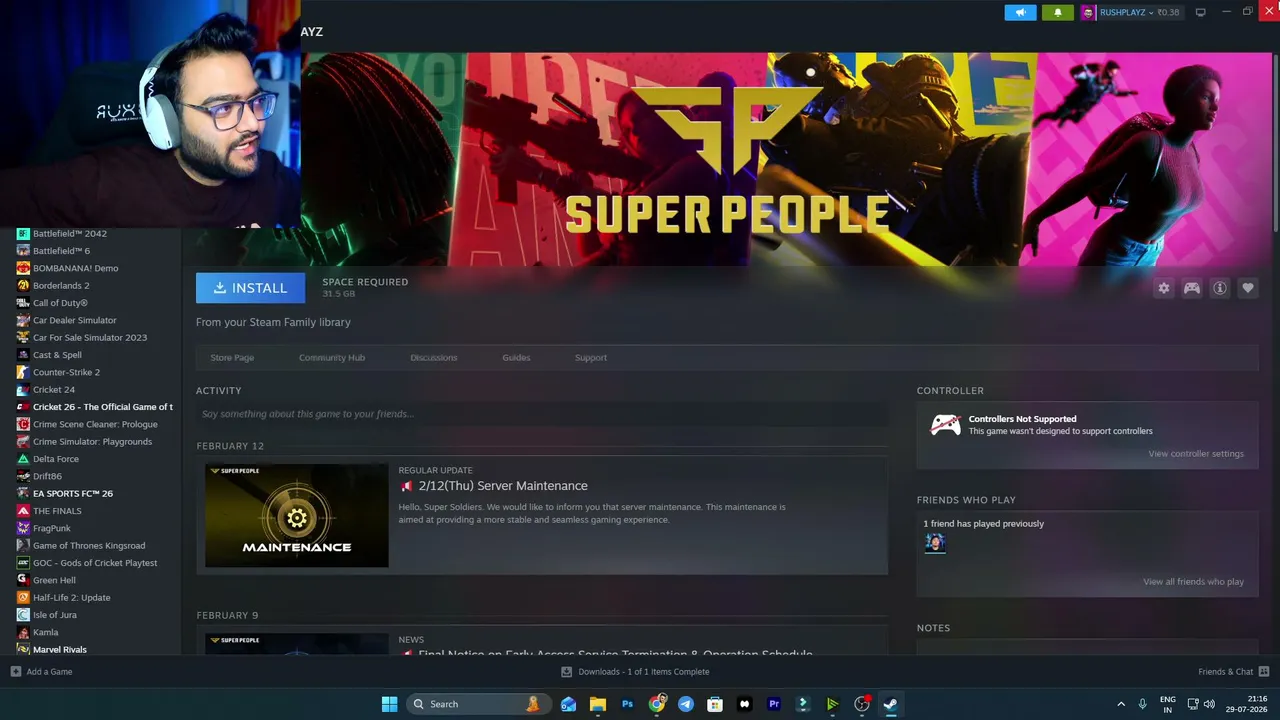This screenshot has width=1280, height=720.
Task: Open the Guides tab
Action: click(516, 358)
